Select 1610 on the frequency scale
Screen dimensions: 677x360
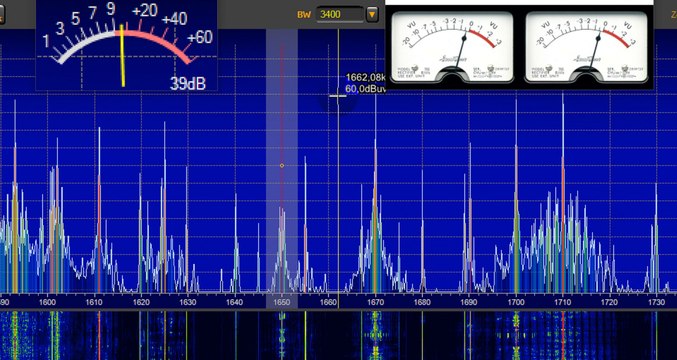point(94,302)
